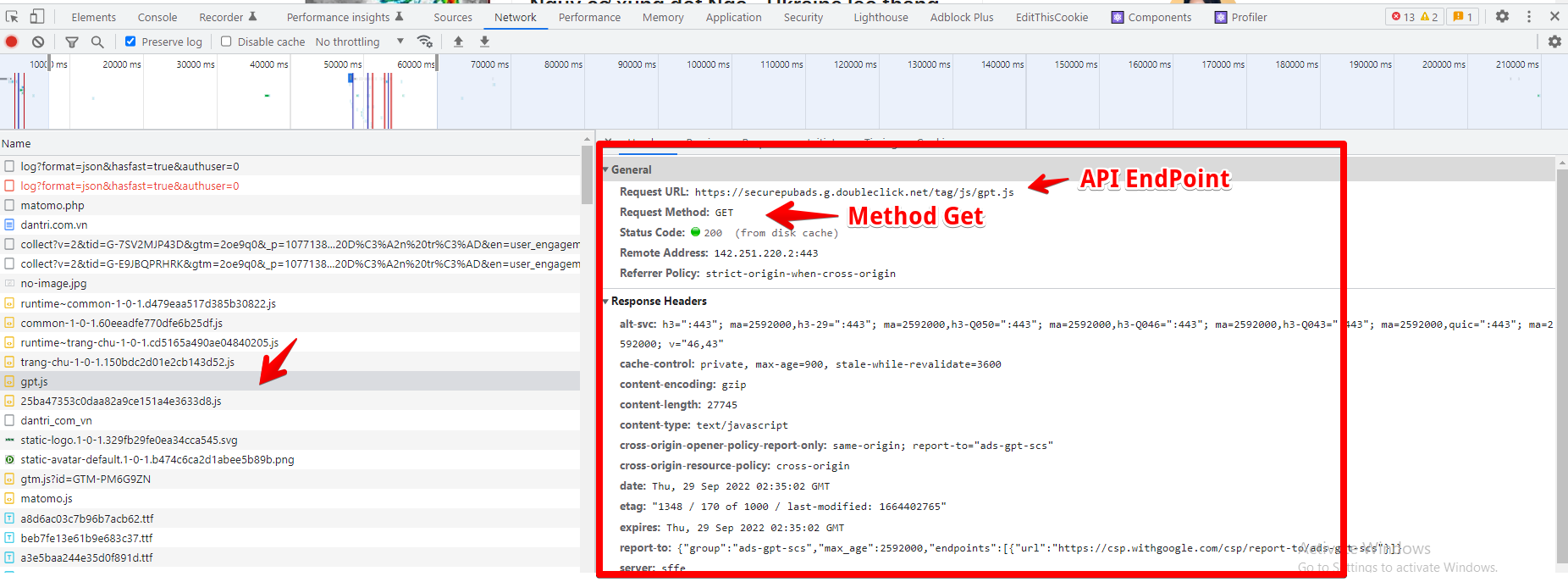This screenshot has width=1568, height=582.
Task: Open the No throttling dropdown
Action: tap(360, 42)
